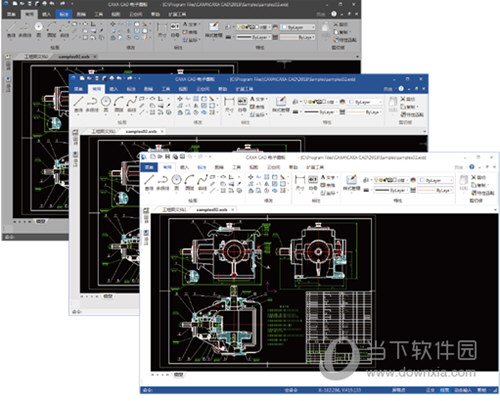Switch to the Annotation ribbon tab in the front window
Image resolution: width=500 pixels, height=401 pixels.
coord(202,167)
